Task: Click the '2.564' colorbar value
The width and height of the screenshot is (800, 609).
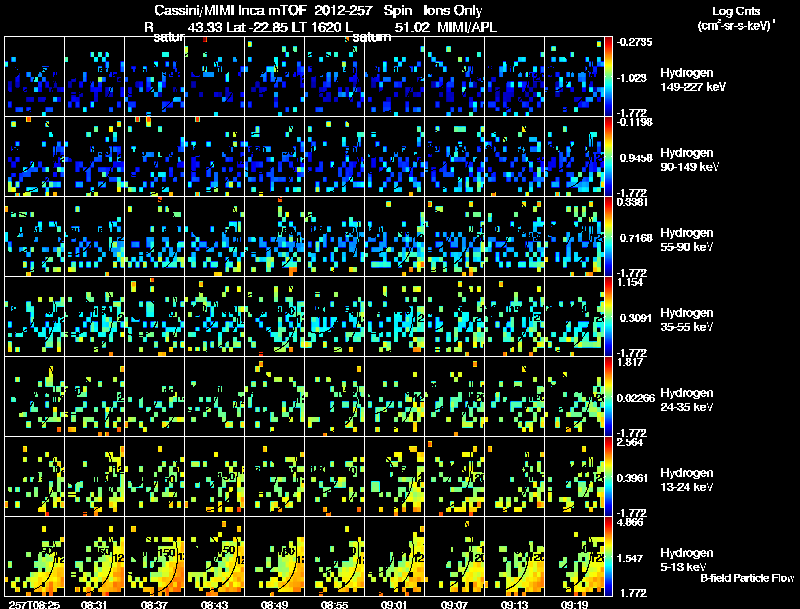Action: click(630, 442)
